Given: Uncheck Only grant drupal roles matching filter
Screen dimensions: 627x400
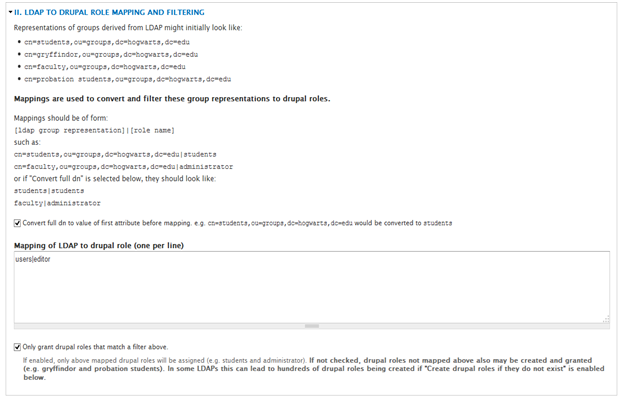Looking at the screenshot, I should point(18,347).
